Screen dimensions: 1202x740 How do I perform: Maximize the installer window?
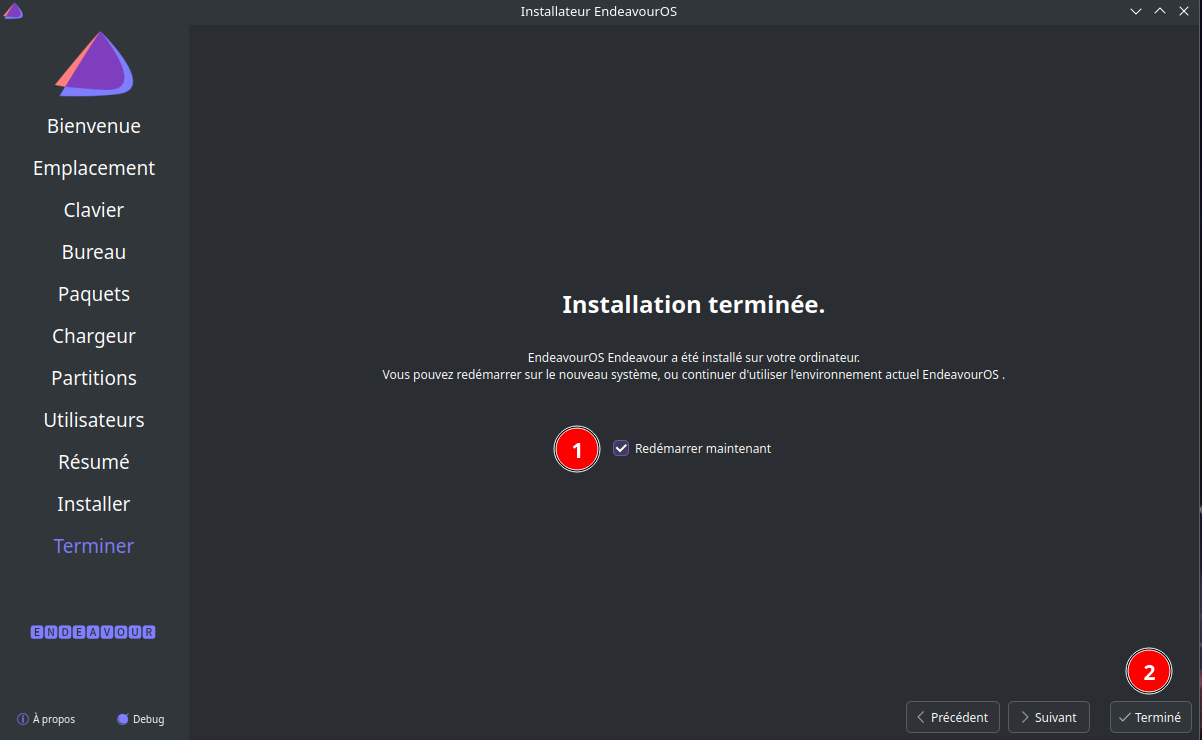coord(1160,11)
